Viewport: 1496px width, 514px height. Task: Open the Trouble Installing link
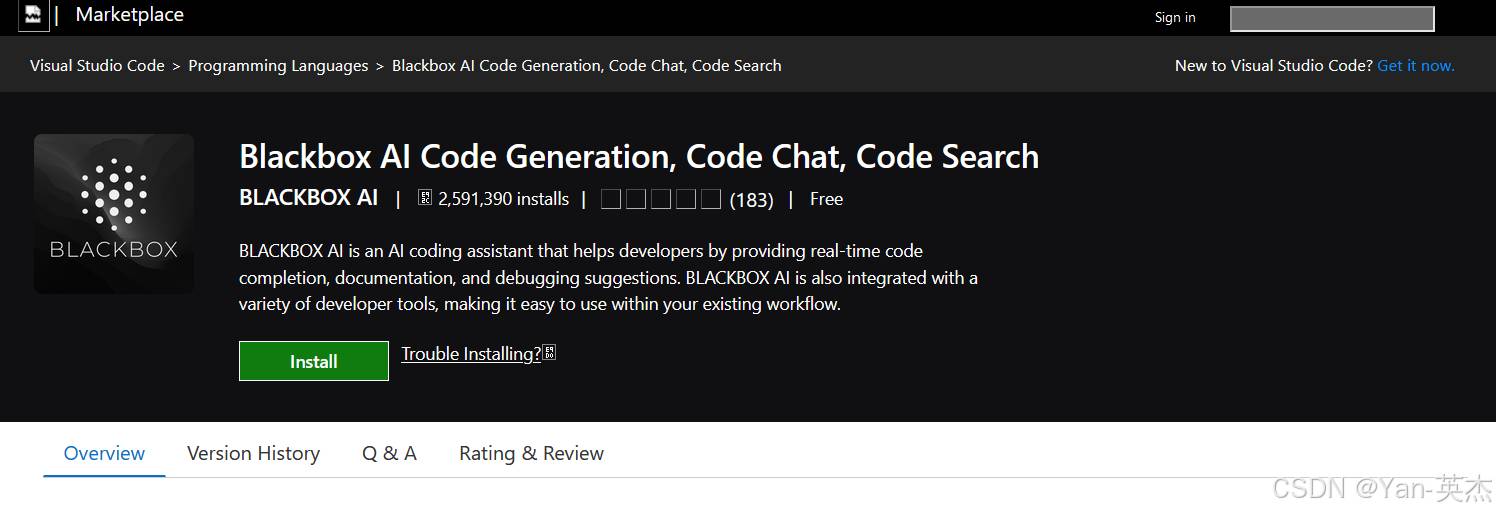point(471,354)
